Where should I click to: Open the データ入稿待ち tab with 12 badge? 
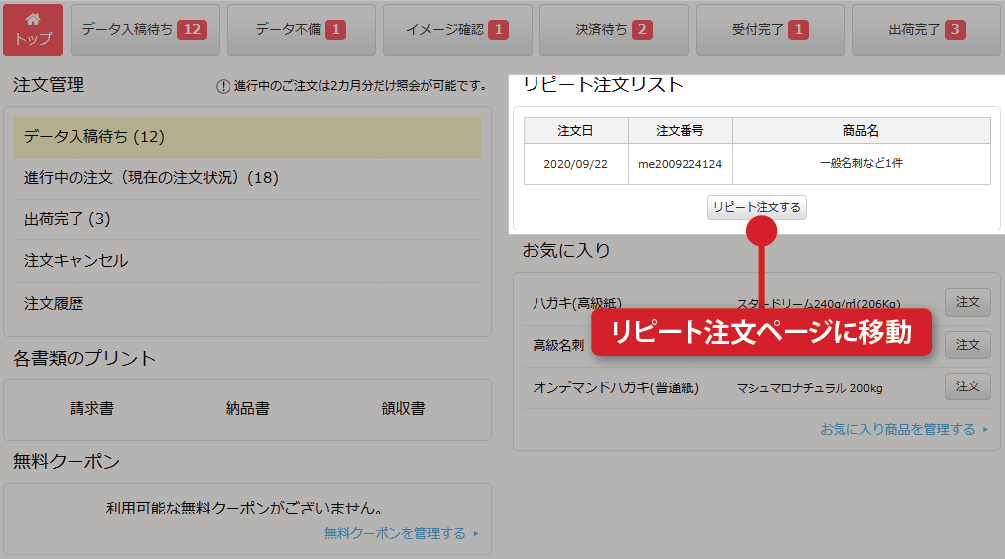click(145, 30)
